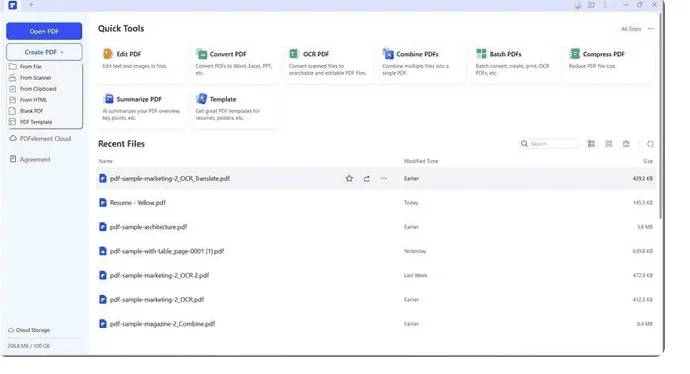
Task: Open Resume - Yellow.pdf
Action: click(138, 203)
